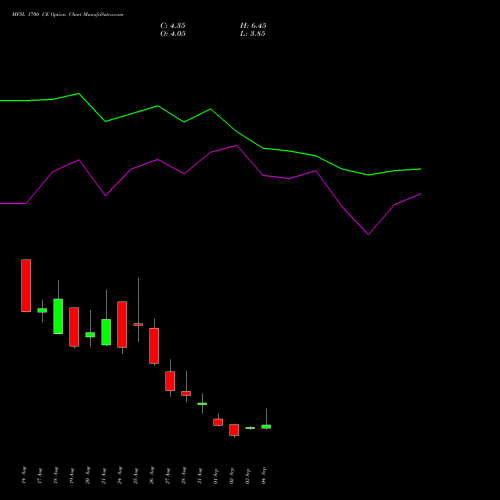Image resolution: width=500 pixels, height=500 pixels.
Task: Click the high value 'H: 6.45'
Action: click(253, 26)
